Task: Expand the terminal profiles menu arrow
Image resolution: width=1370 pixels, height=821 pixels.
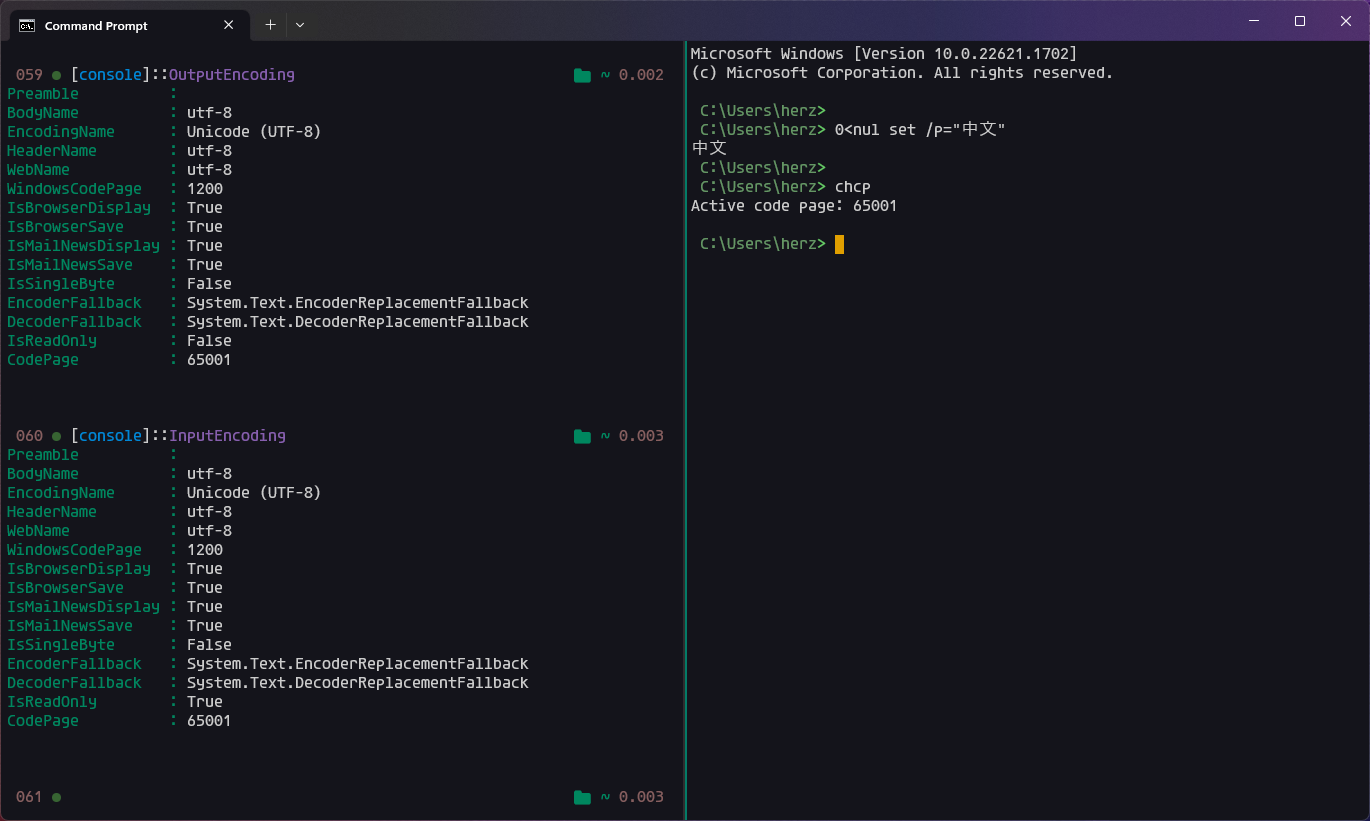Action: [x=299, y=24]
